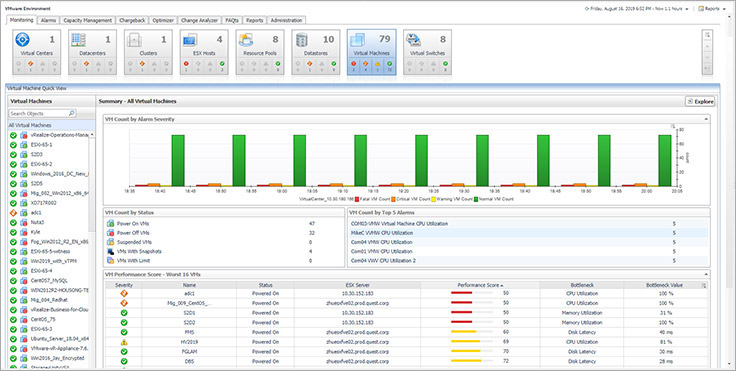
Task: Select the Resource Pools tile icon
Action: (x=246, y=40)
